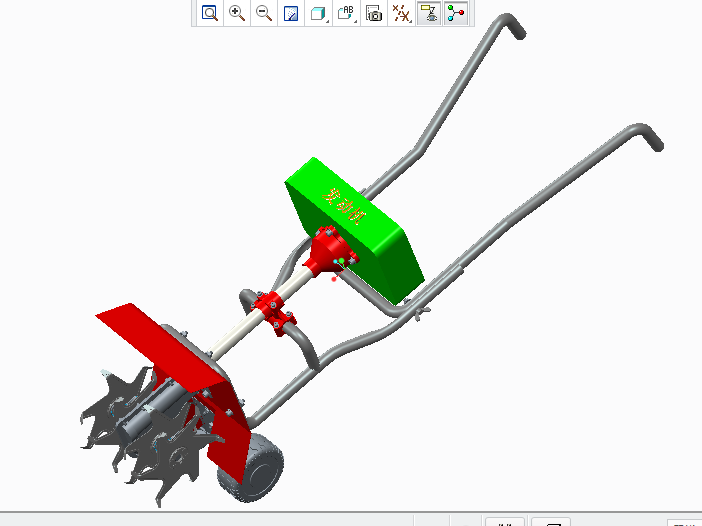Select the Zoom In magnifier tool

[237, 13]
